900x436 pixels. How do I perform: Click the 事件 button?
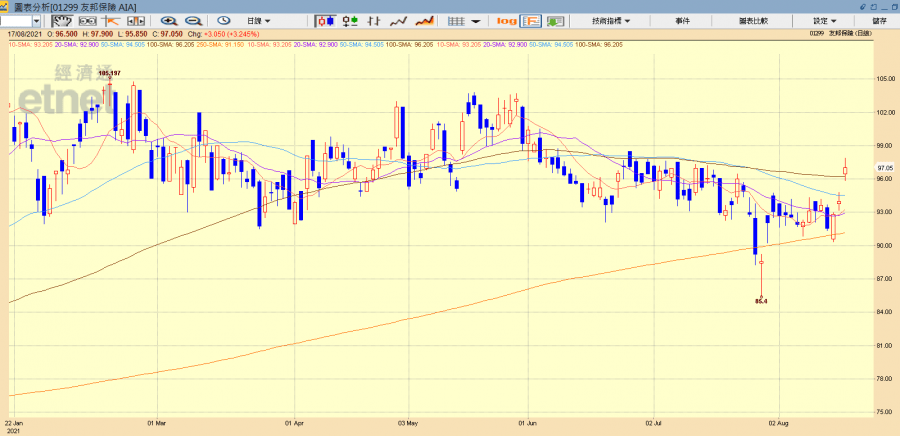point(682,20)
